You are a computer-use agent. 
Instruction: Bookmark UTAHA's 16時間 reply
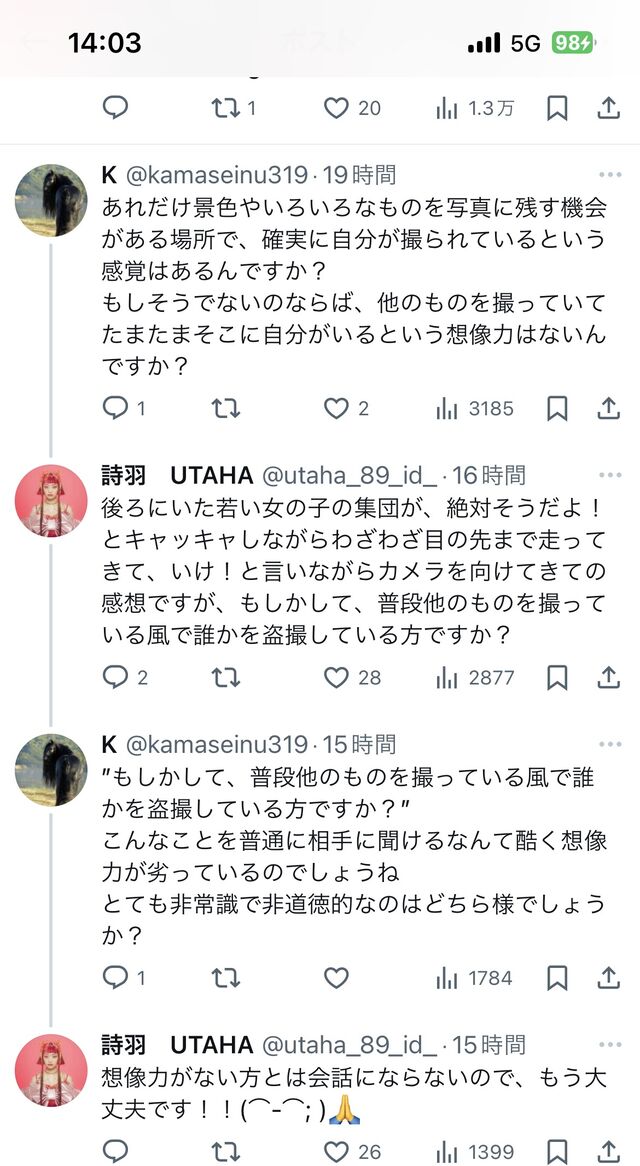point(557,678)
